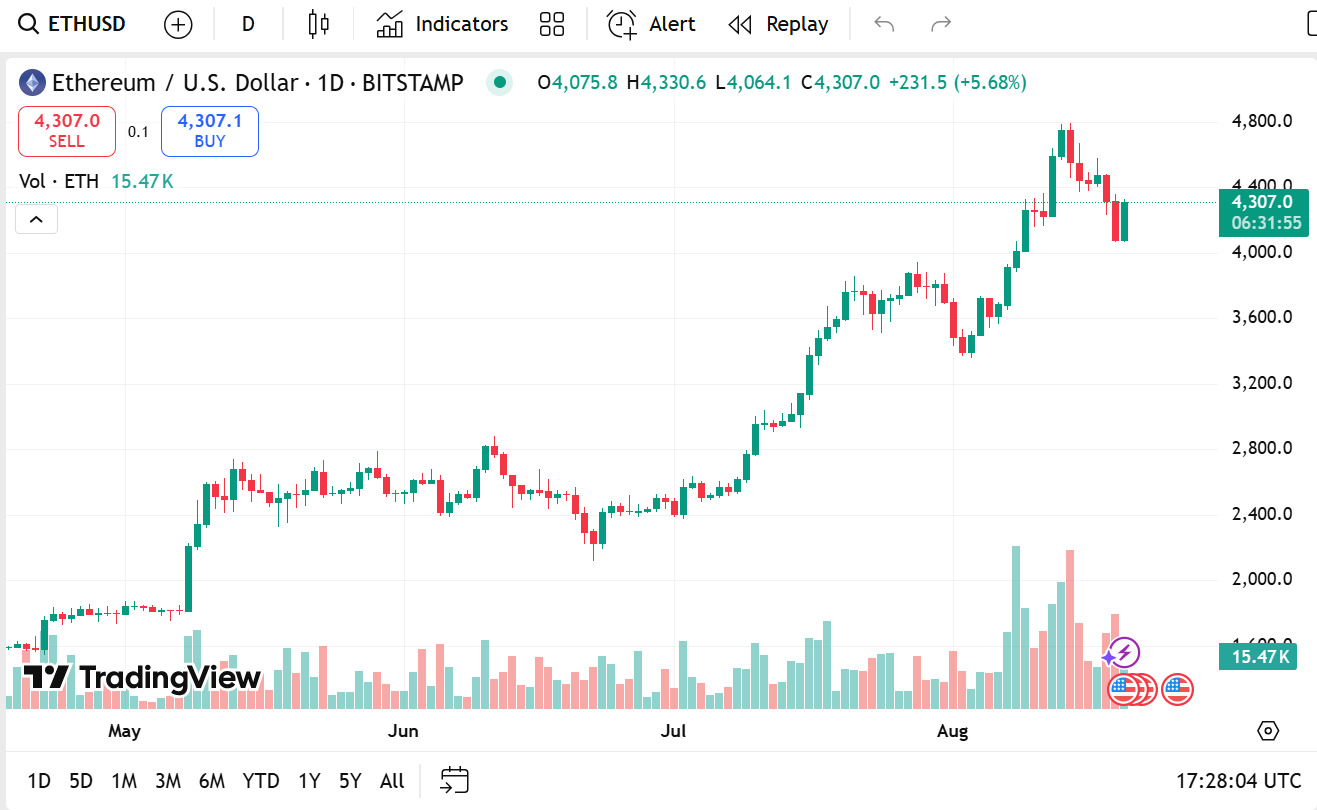This screenshot has width=1317, height=810.
Task: Open chart settings hexagon icon near the price axis
Action: pyautogui.click(x=1268, y=731)
